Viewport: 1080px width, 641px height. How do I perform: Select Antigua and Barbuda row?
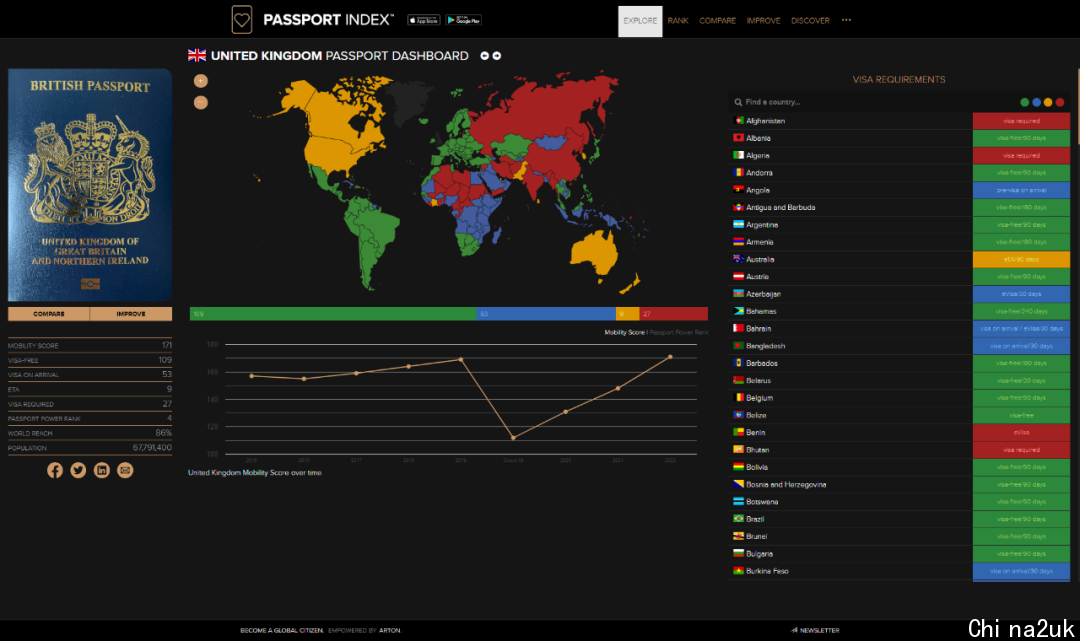(x=900, y=207)
